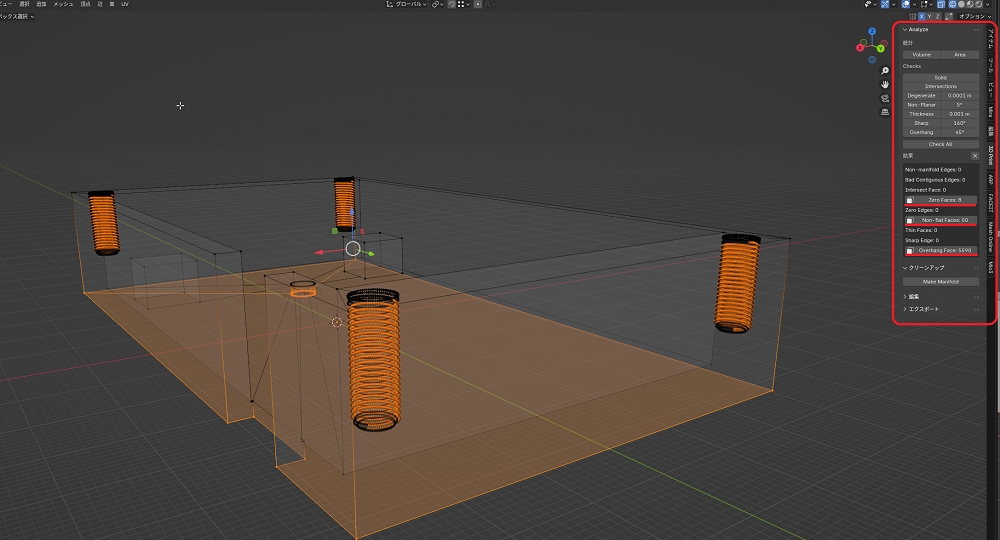This screenshot has width=1000, height=540.
Task: Collapse the Analyze panel section
Action: (x=918, y=30)
